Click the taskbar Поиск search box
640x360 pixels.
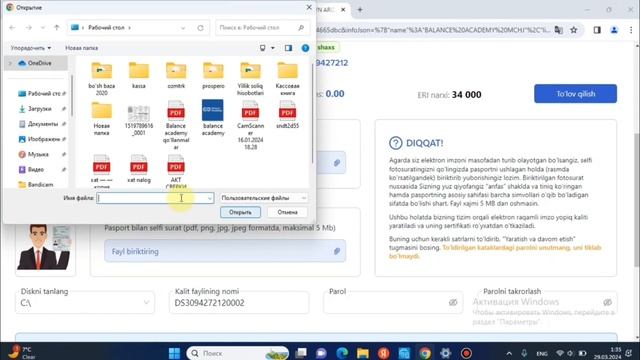pyautogui.click(x=238, y=353)
